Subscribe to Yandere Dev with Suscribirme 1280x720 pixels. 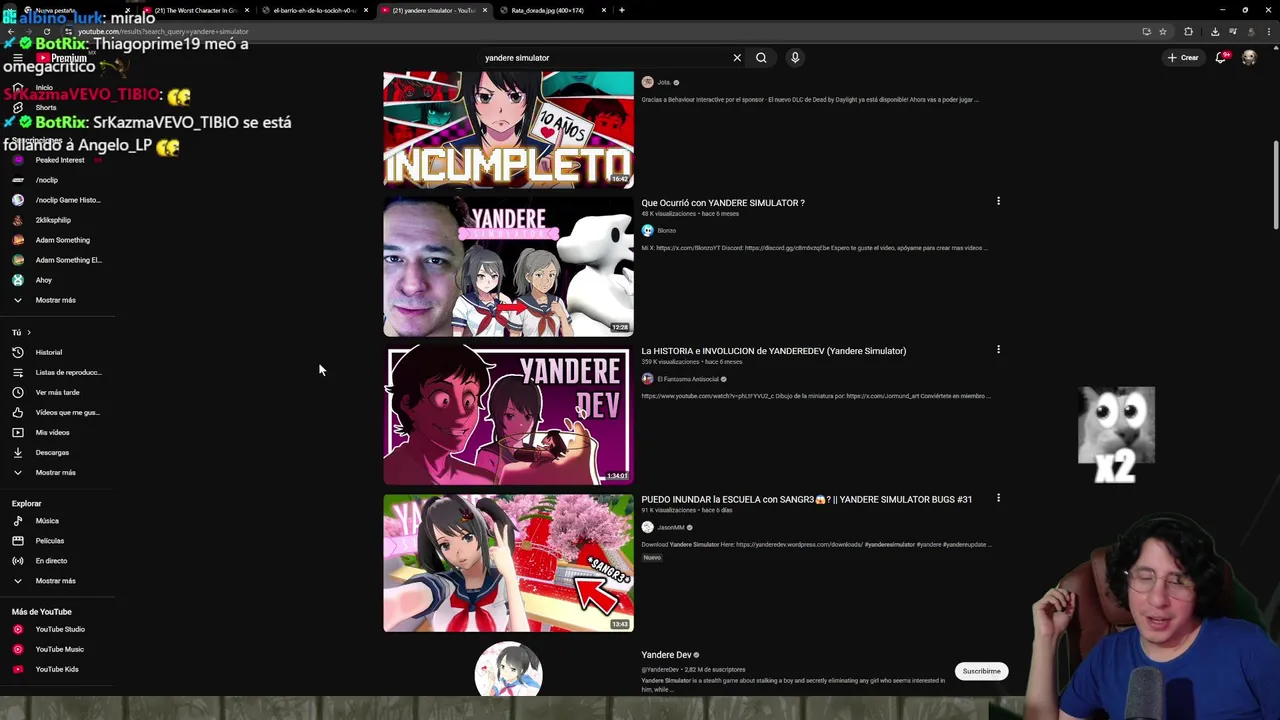[981, 671]
